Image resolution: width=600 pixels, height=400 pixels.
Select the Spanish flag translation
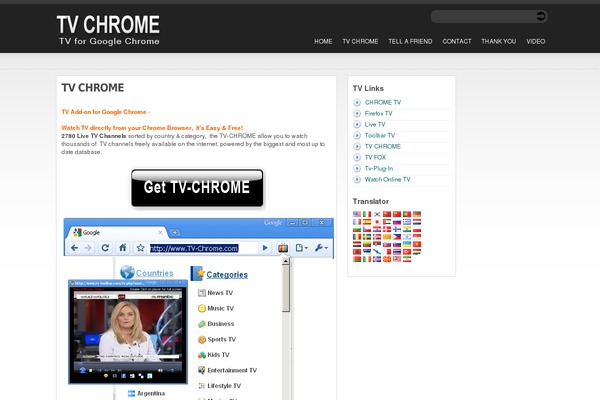pos(367,222)
